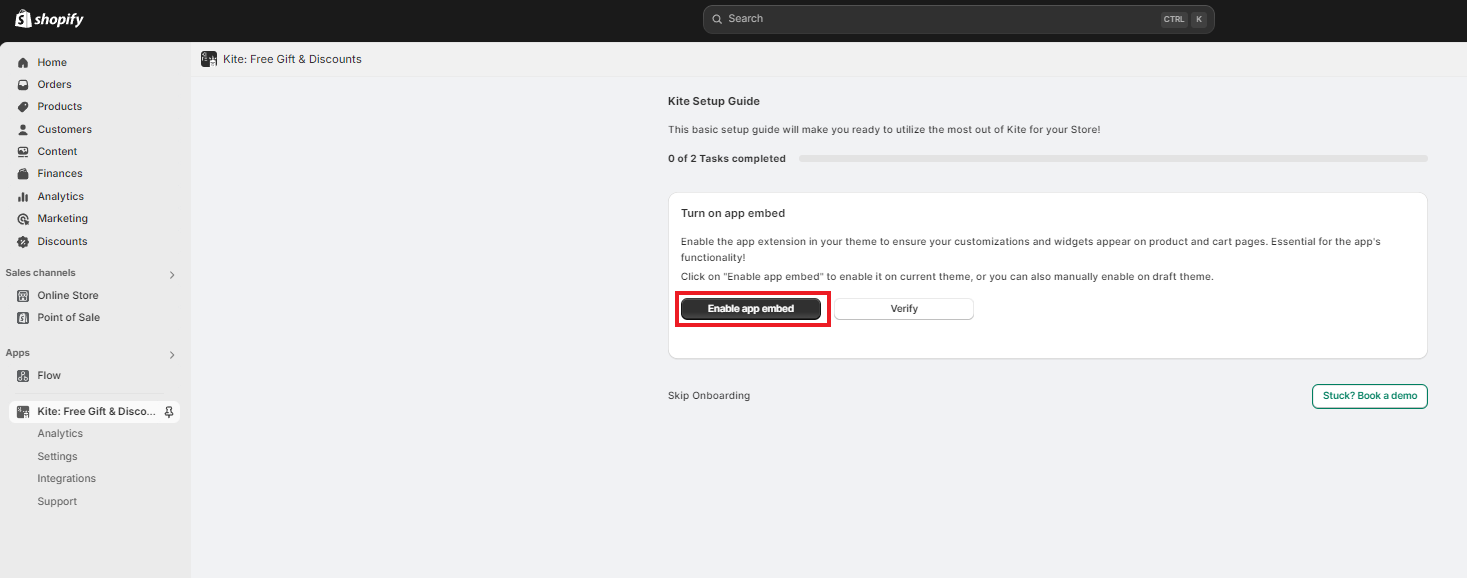This screenshot has width=1467, height=578.
Task: Open Home via its house icon
Action: point(23,63)
